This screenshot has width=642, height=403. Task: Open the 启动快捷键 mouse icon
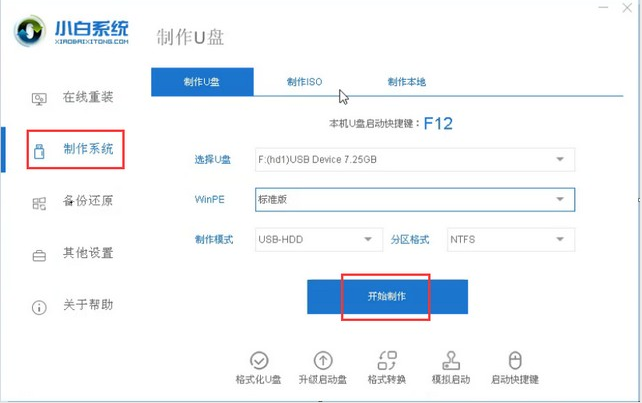click(x=515, y=360)
